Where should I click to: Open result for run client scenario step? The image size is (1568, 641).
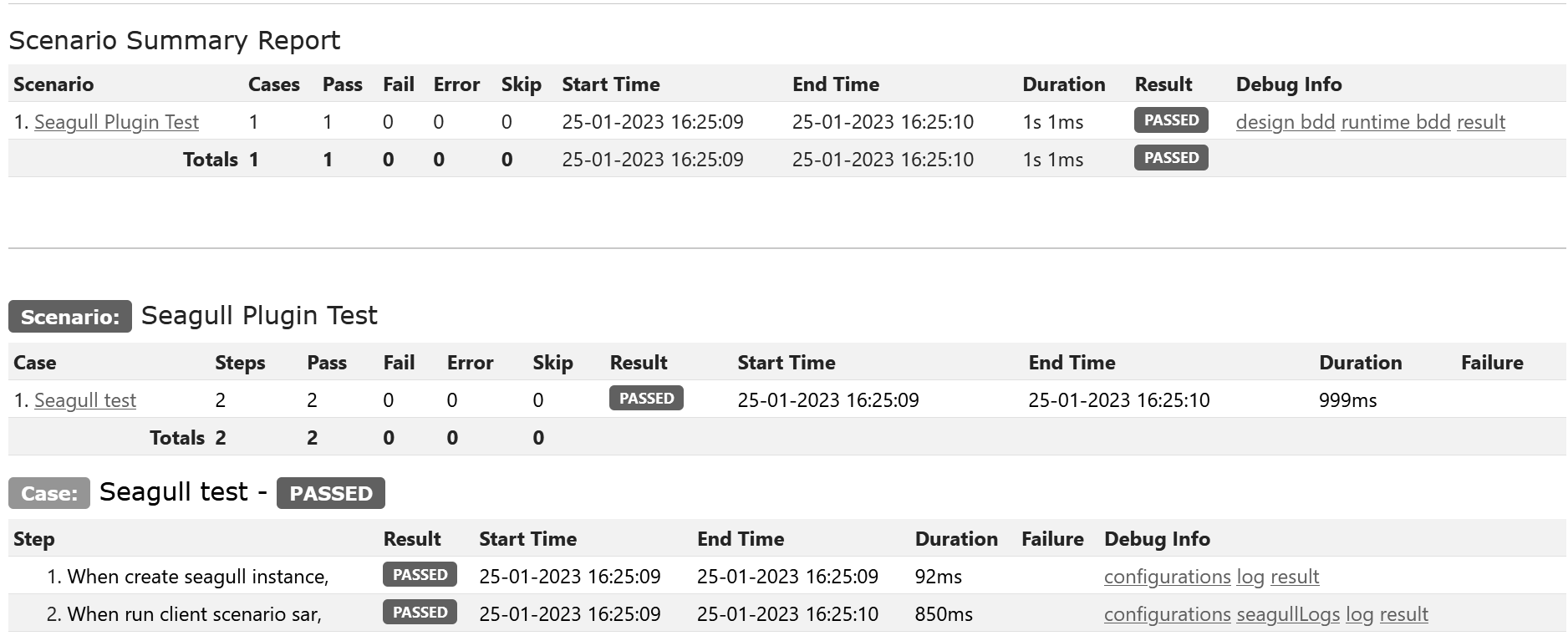(x=1403, y=614)
